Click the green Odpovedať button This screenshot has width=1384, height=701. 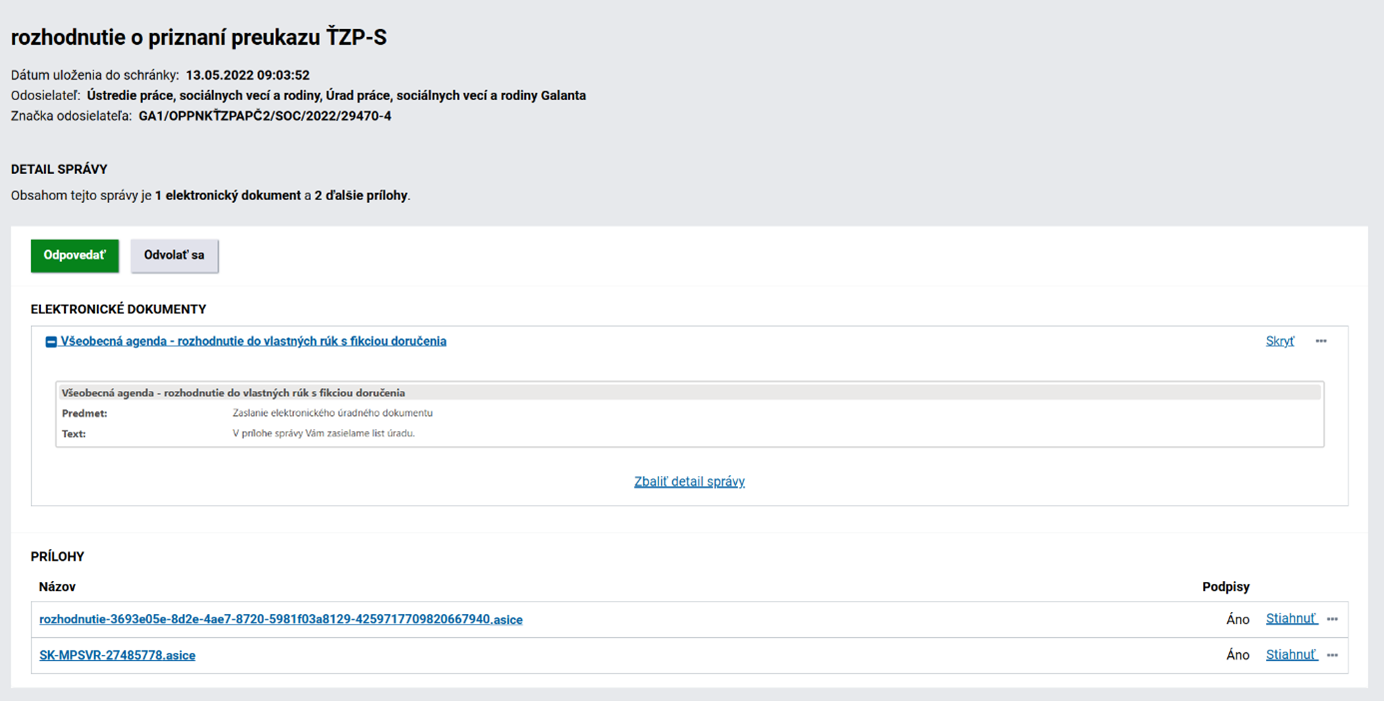[75, 256]
